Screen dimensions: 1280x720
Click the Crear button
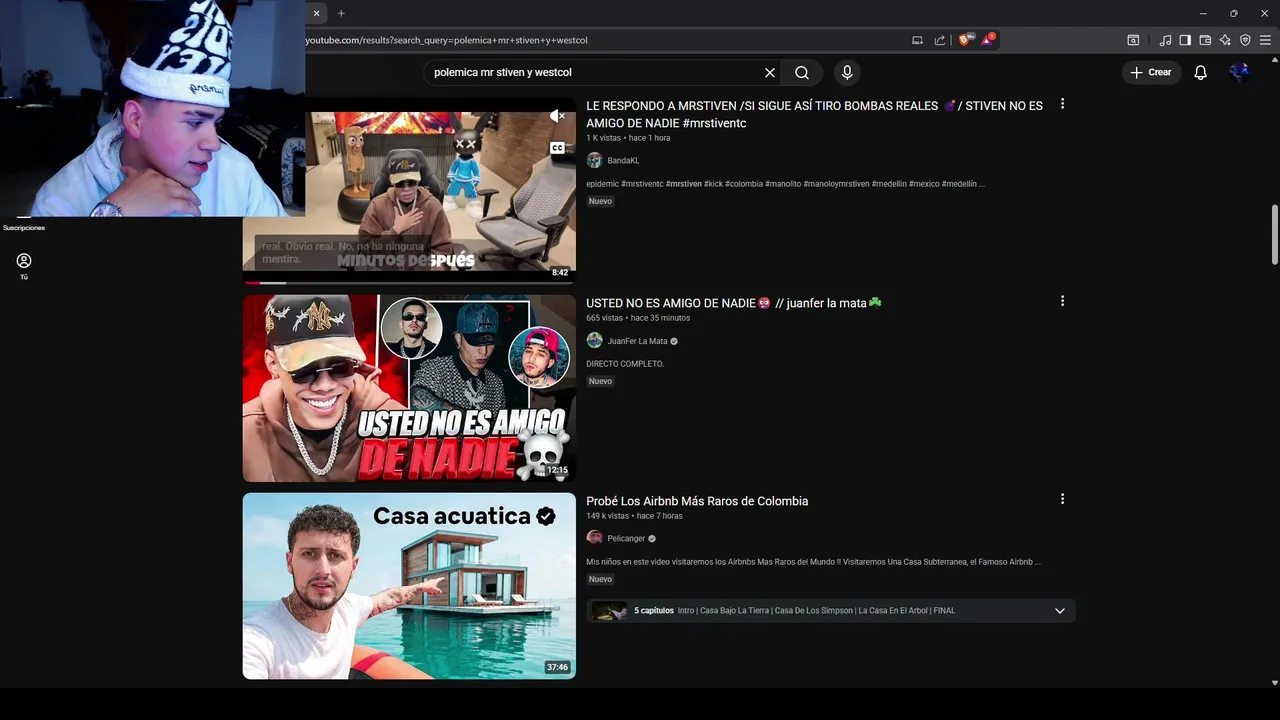1150,72
